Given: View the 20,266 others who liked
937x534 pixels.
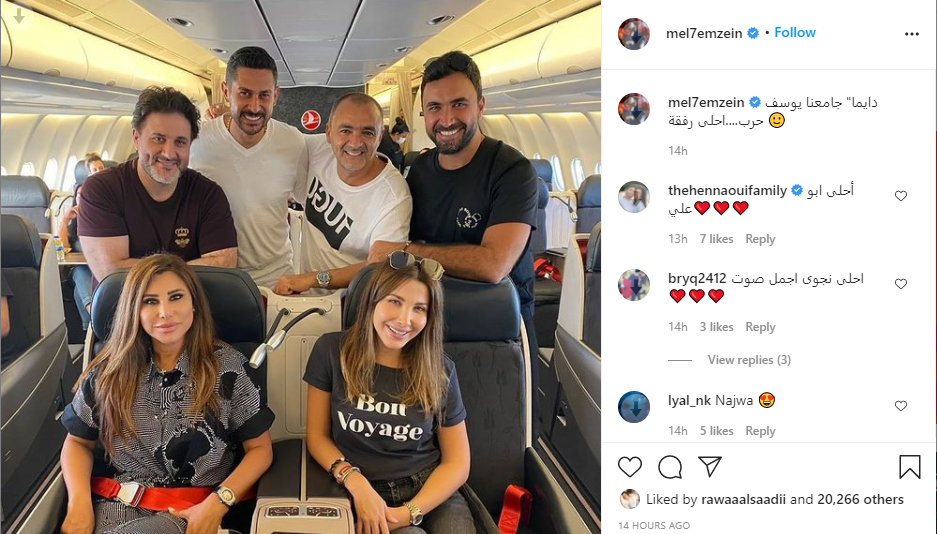Looking at the screenshot, I should click(x=860, y=499).
